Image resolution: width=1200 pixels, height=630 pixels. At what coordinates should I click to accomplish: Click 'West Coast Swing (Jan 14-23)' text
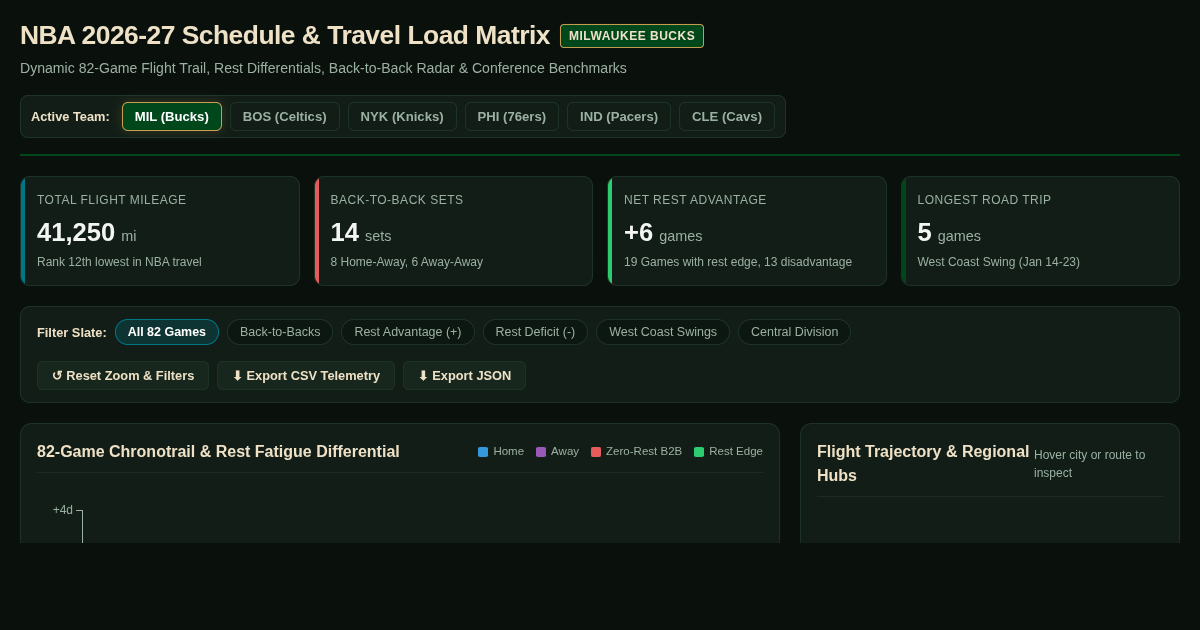999,262
